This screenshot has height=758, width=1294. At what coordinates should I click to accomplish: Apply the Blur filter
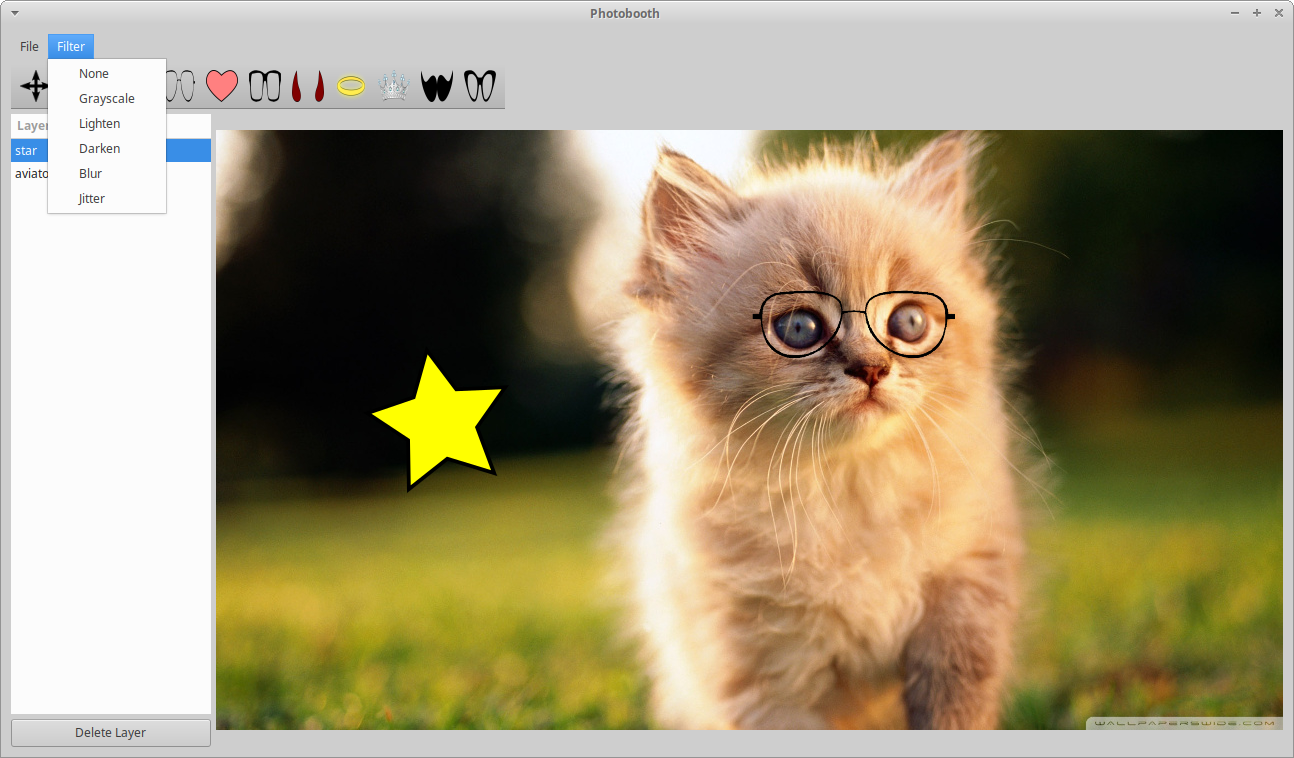tap(91, 174)
